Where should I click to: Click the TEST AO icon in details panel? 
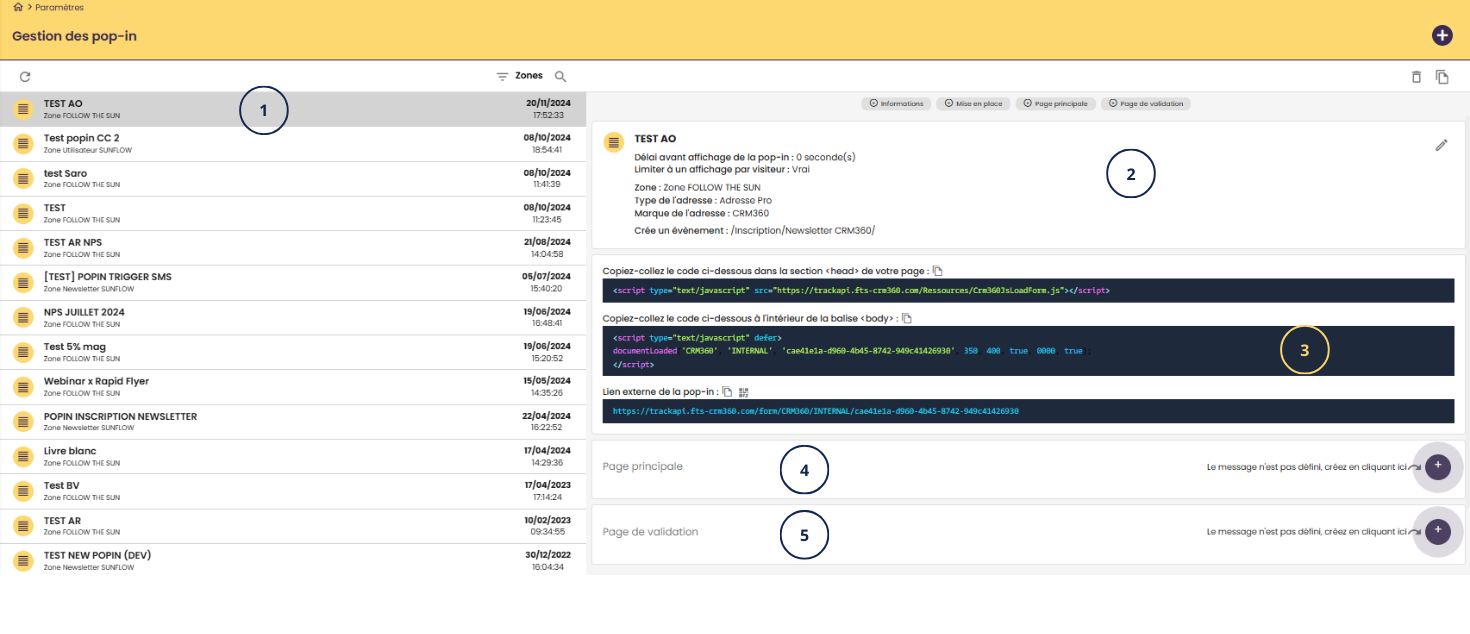click(x=614, y=143)
